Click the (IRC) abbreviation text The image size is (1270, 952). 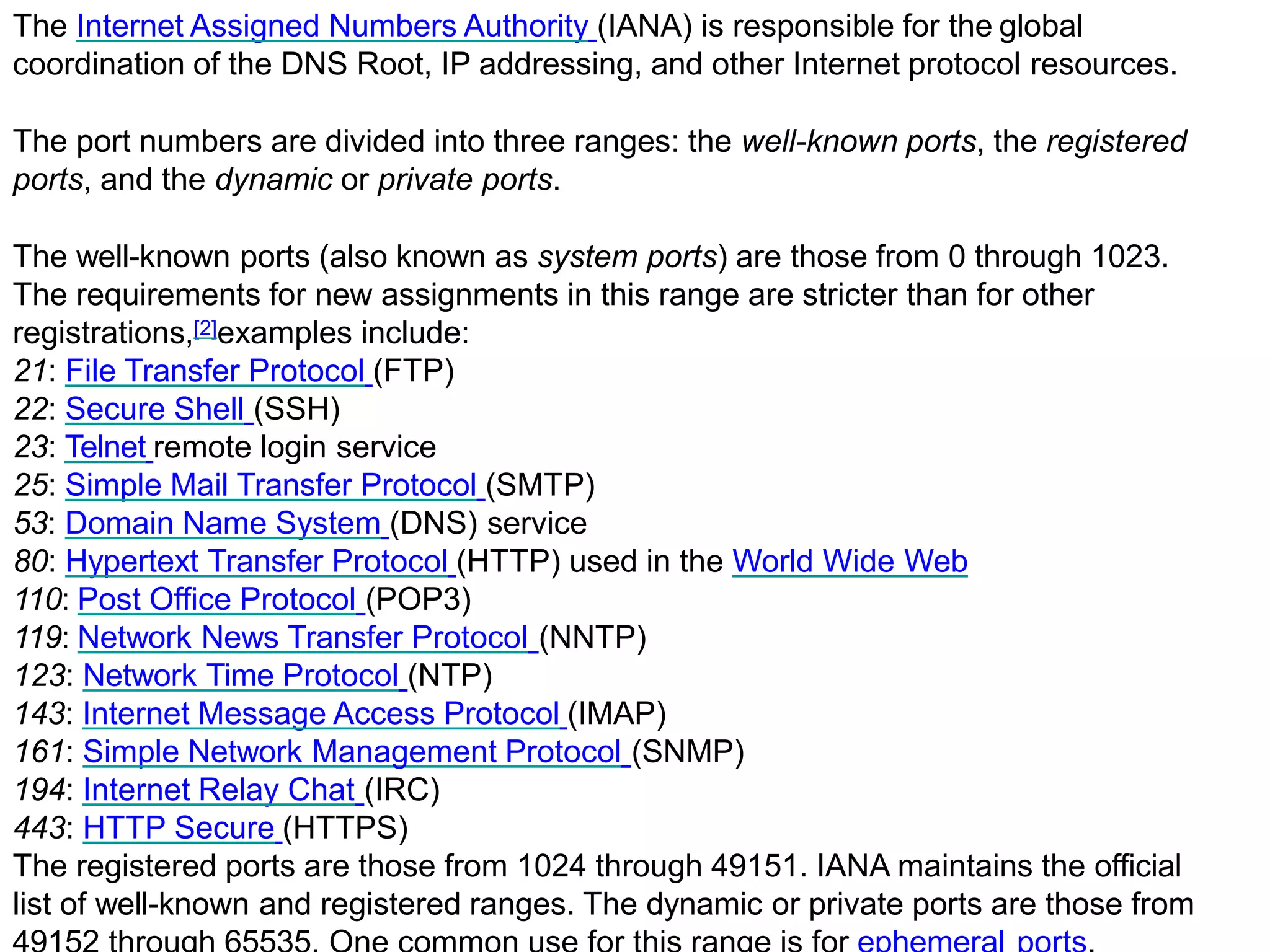[x=402, y=790]
